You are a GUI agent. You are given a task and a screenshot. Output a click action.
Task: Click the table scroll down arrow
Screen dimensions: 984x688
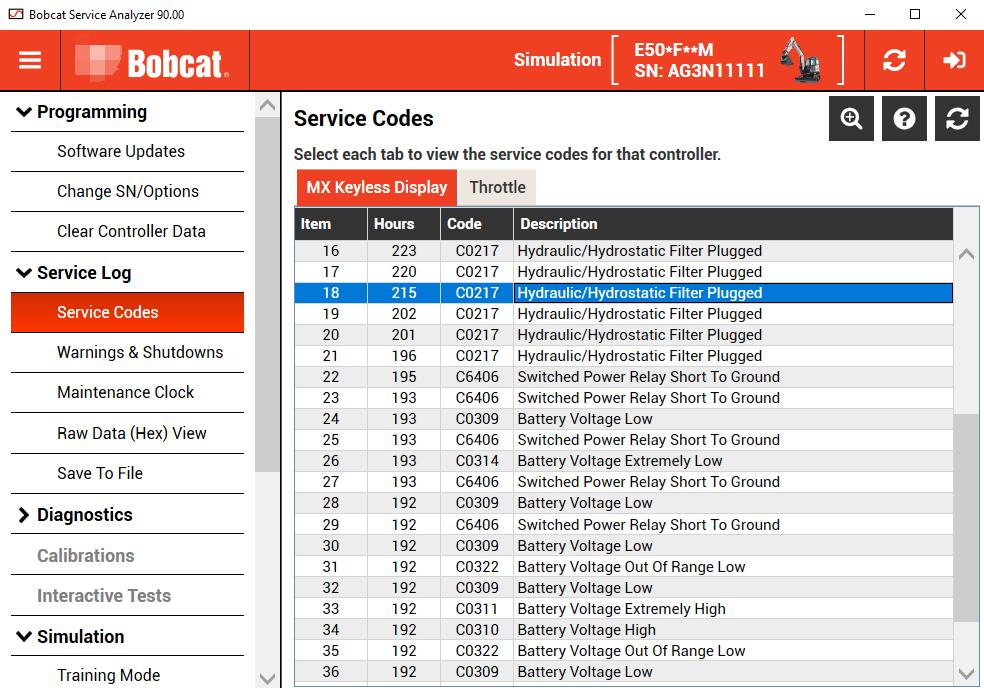(966, 673)
